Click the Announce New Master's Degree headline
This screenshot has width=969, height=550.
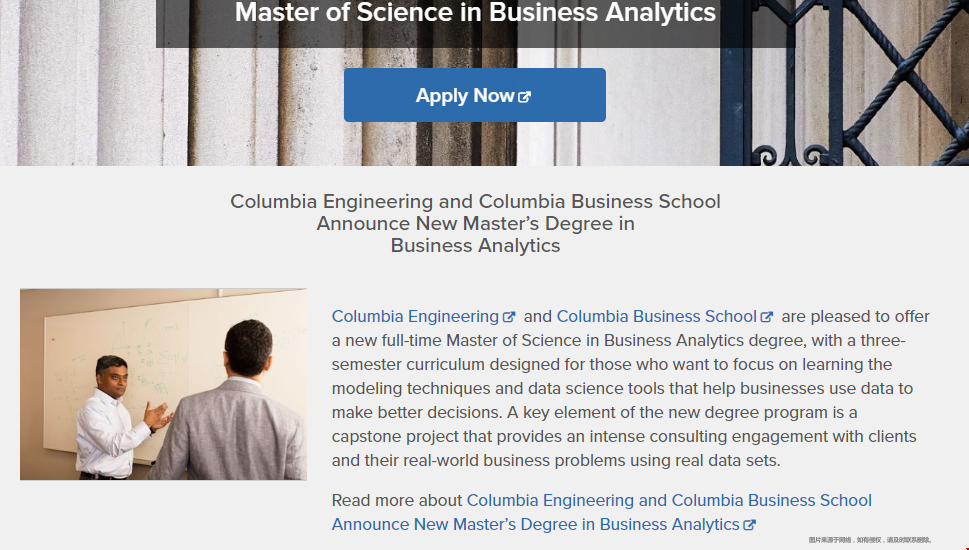click(x=475, y=223)
